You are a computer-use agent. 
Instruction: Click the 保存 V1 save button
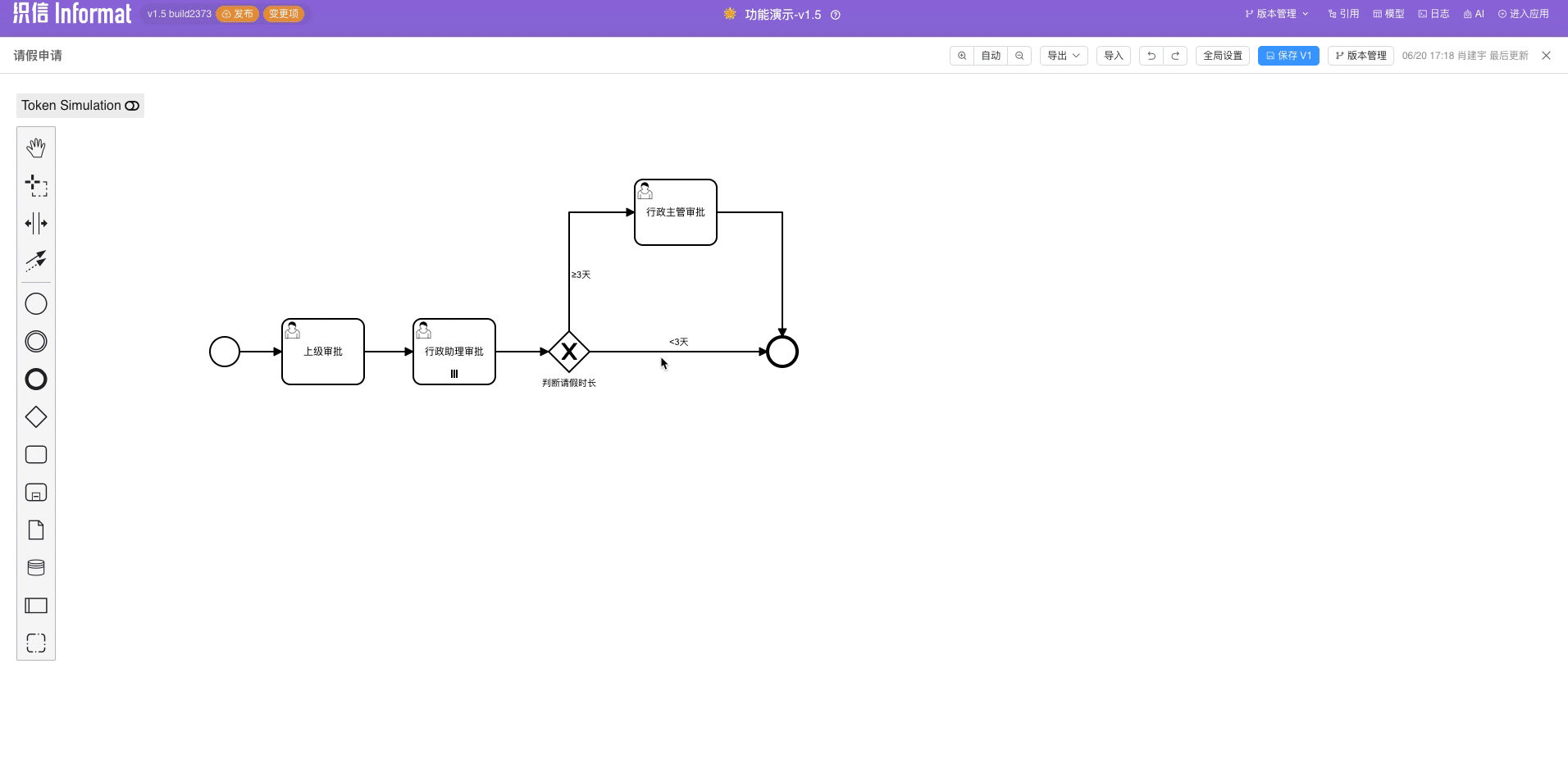[1288, 56]
